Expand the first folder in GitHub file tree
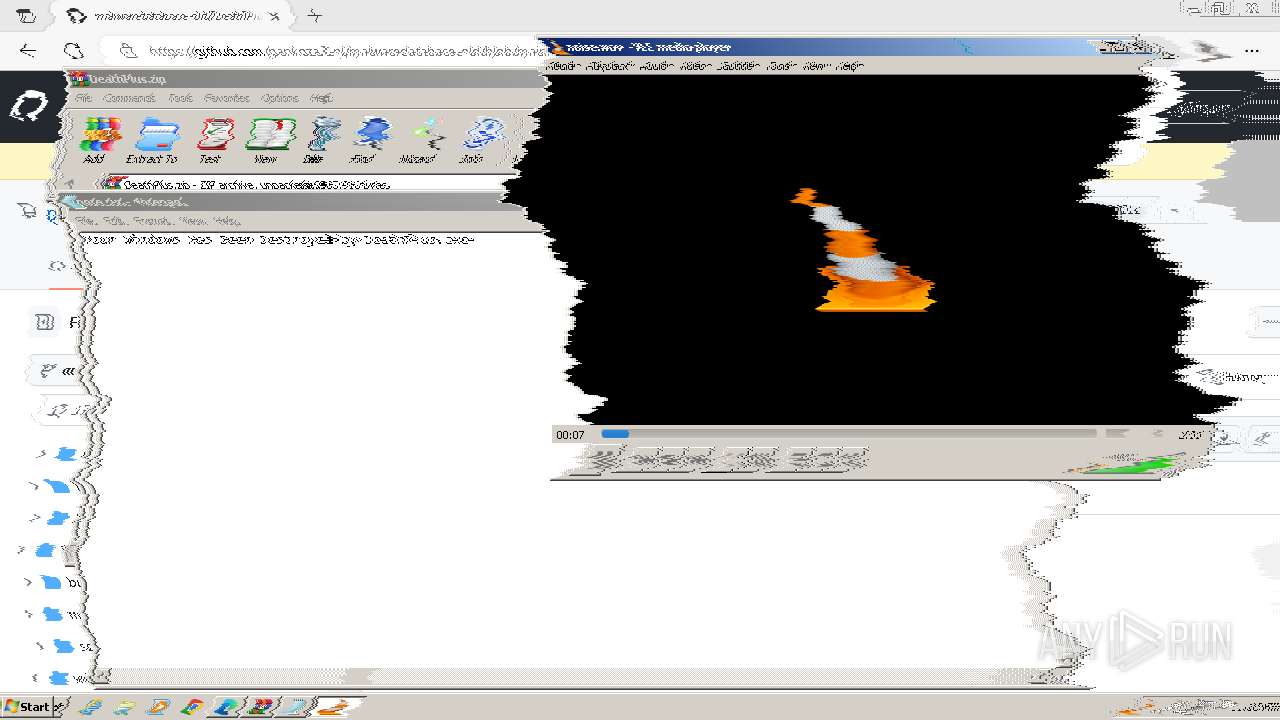Viewport: 1280px width, 720px height. (41, 454)
